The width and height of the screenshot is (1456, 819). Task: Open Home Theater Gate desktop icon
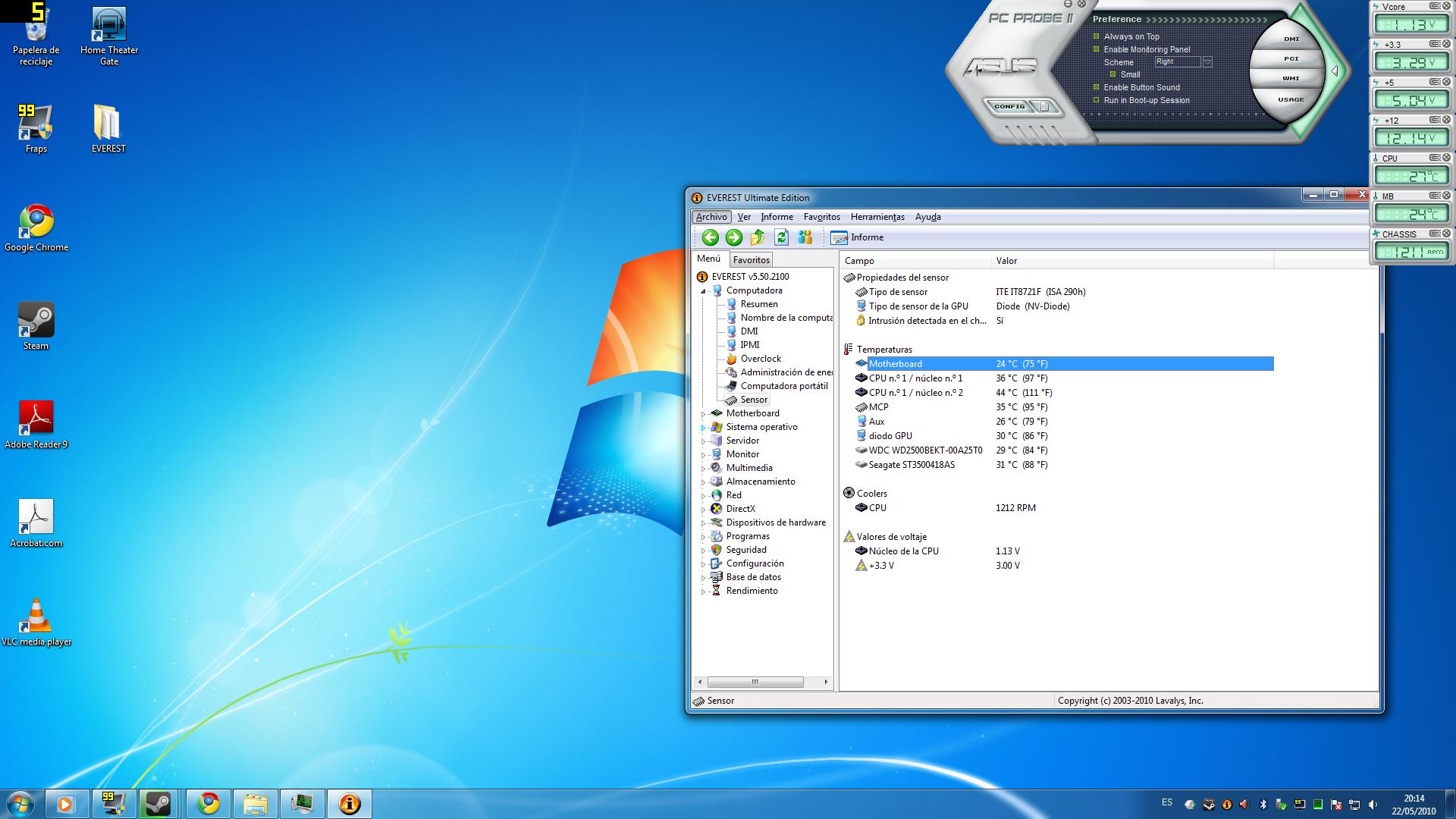pyautogui.click(x=109, y=36)
